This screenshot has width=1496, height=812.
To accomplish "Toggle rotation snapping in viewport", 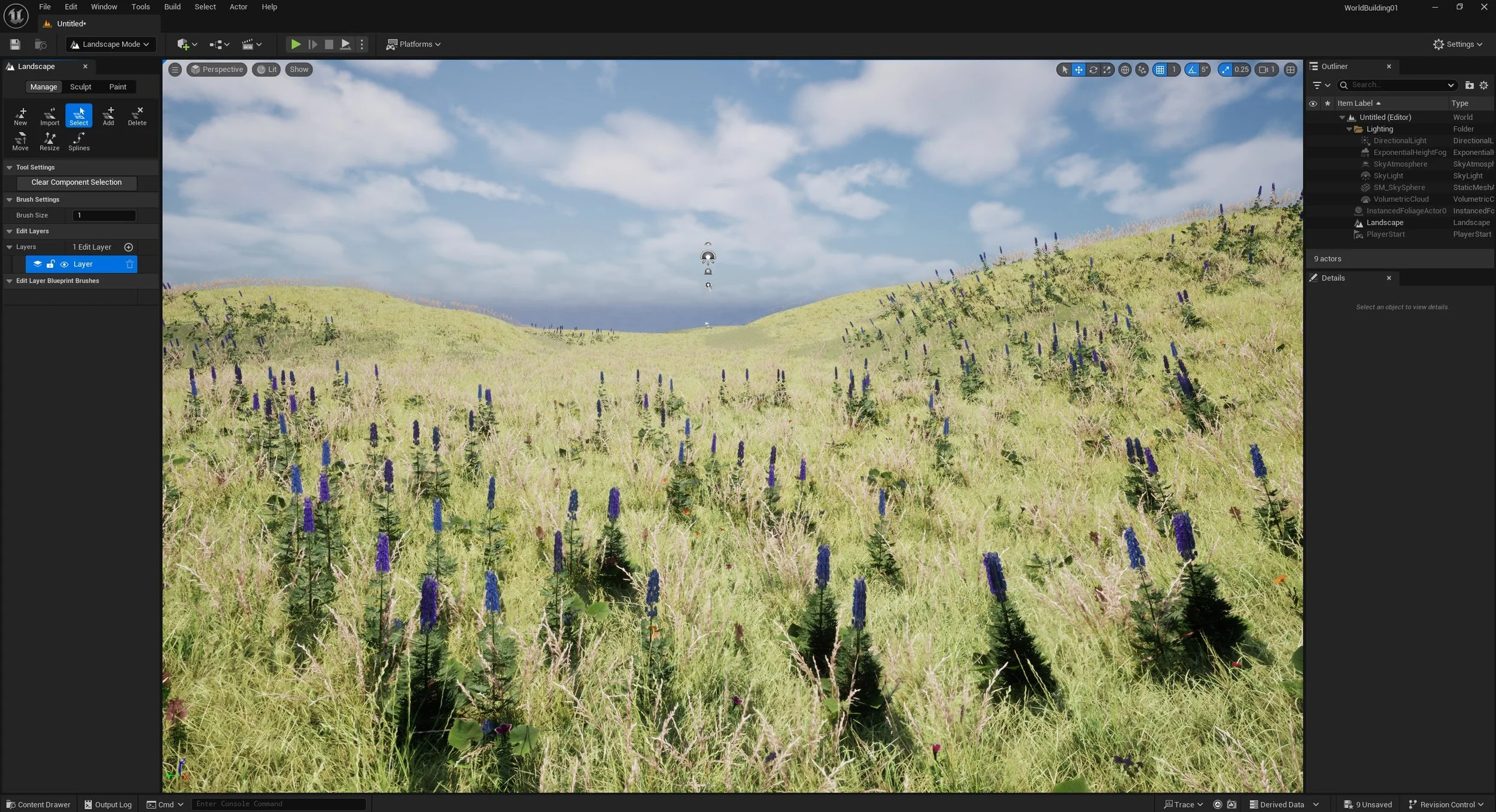I will (x=1191, y=69).
